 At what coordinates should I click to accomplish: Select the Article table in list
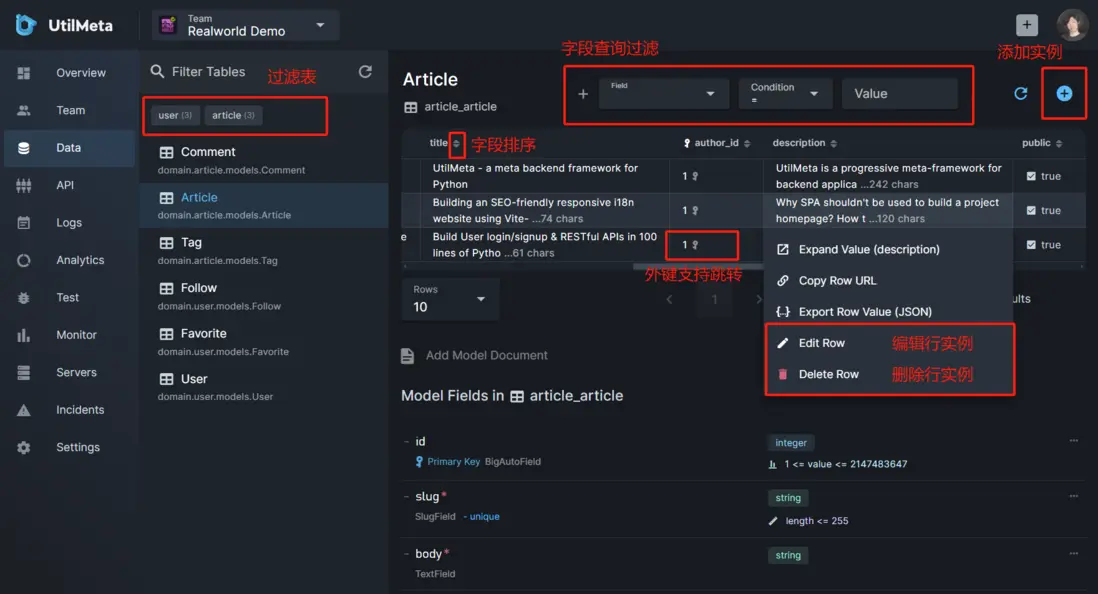point(264,206)
